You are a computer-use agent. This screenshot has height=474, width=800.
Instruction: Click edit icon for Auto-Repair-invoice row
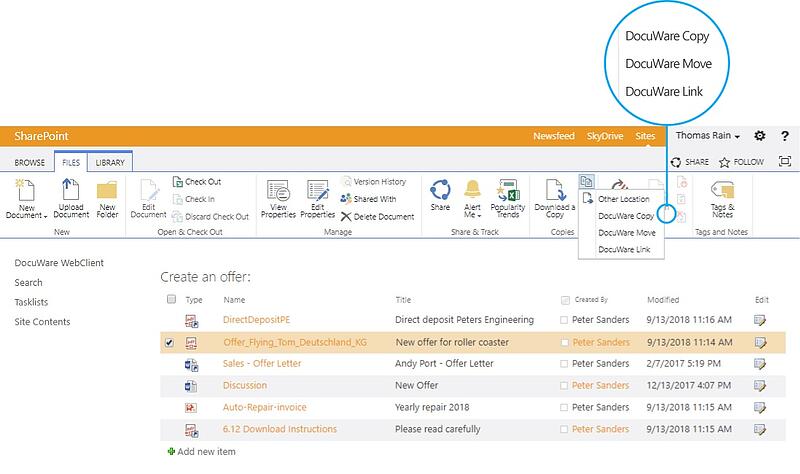(760, 408)
